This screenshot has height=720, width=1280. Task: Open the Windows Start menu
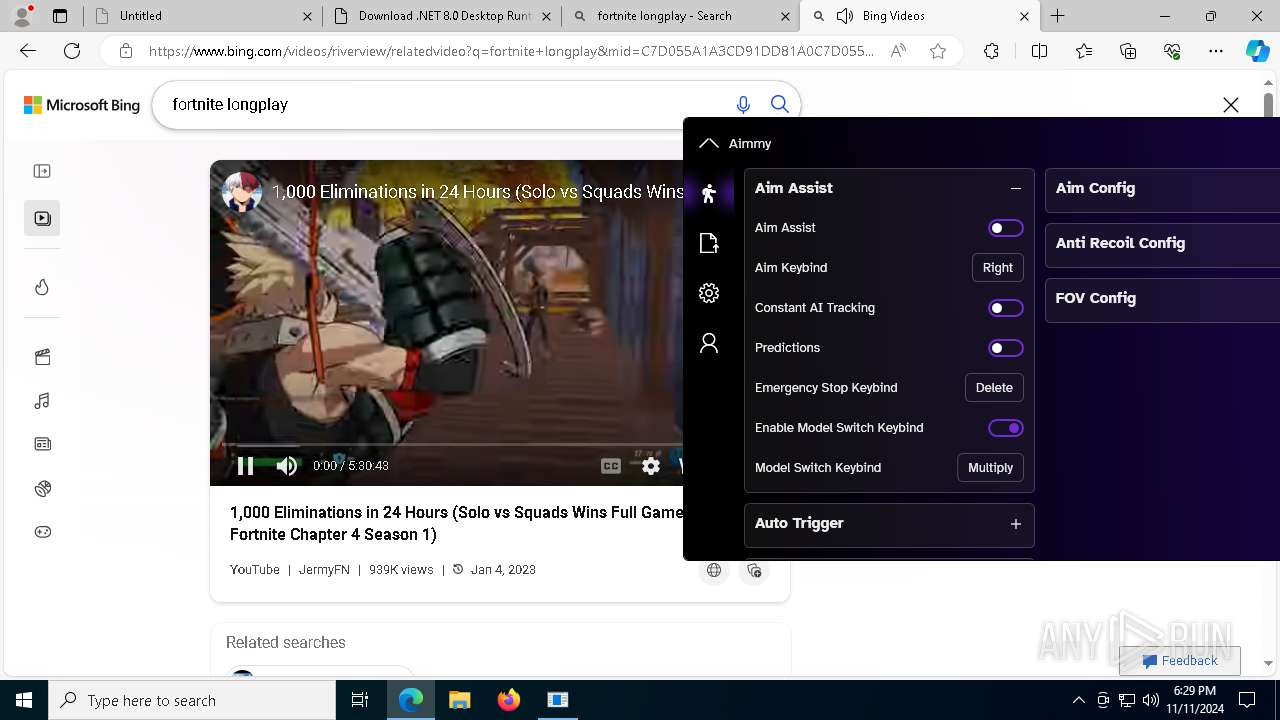pyautogui.click(x=24, y=700)
